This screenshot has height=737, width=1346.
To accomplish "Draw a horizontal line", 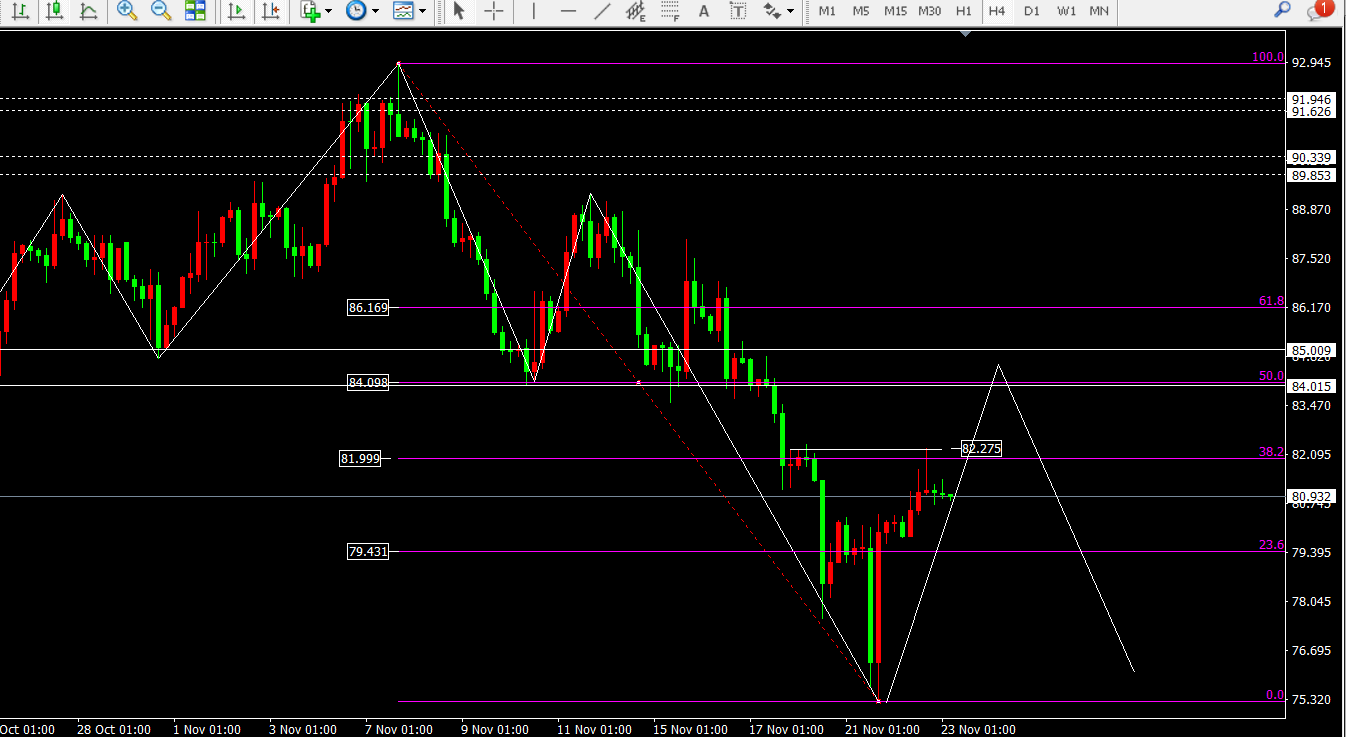I will tap(568, 11).
